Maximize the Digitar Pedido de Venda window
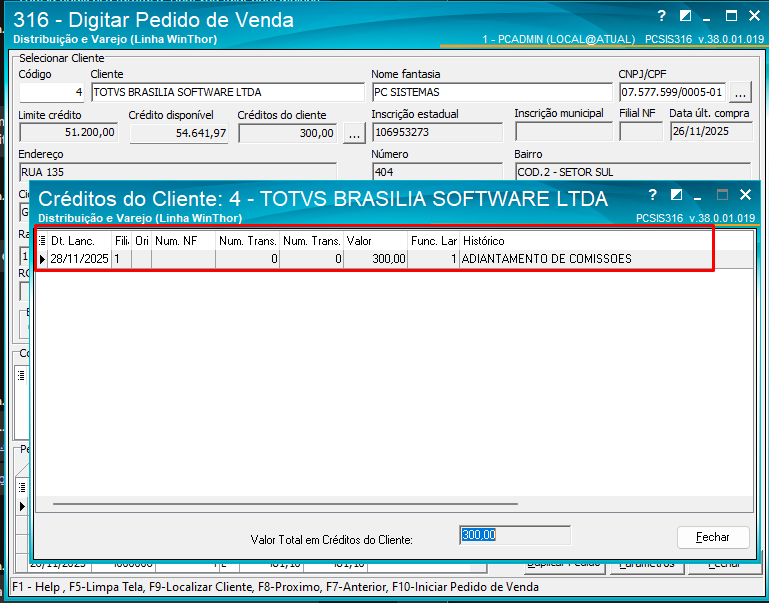Image resolution: width=769 pixels, height=603 pixels. click(x=731, y=16)
